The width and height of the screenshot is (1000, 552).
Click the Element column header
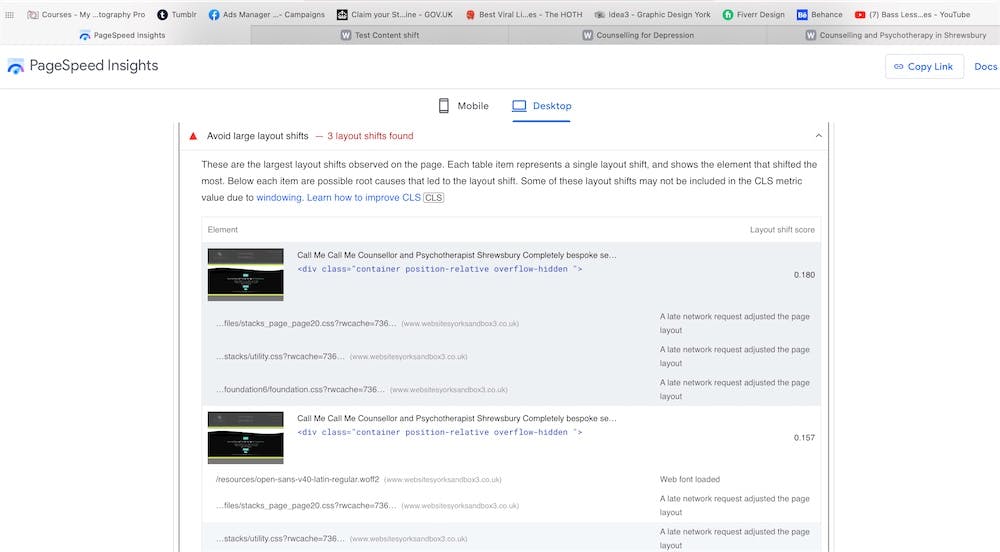223,229
